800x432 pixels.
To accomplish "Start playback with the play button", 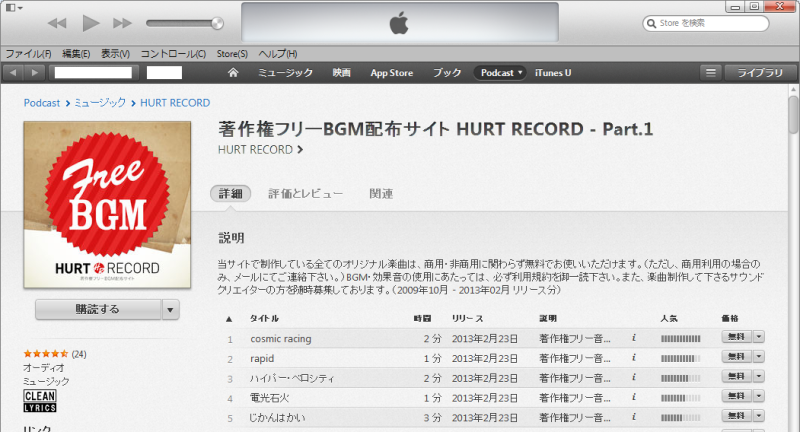I will coord(91,23).
